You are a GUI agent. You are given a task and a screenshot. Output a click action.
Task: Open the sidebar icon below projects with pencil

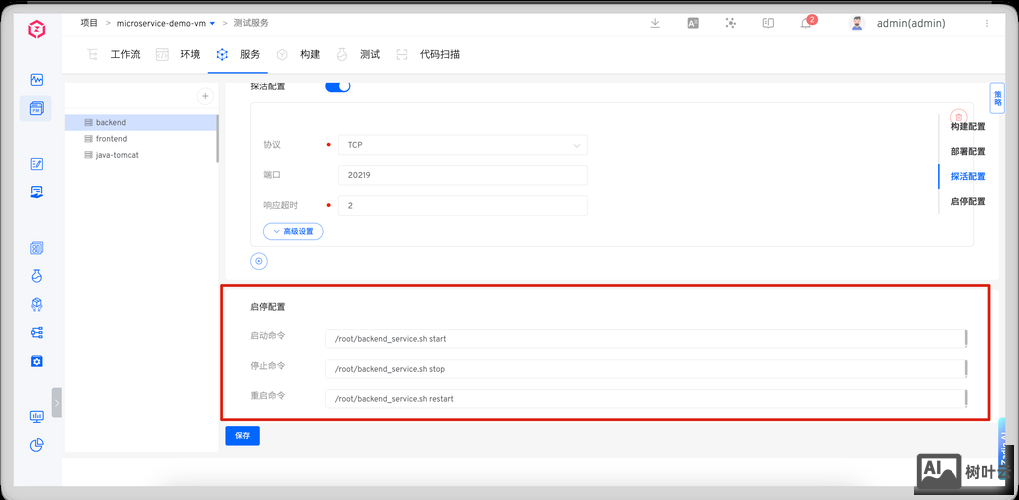pyautogui.click(x=36, y=164)
